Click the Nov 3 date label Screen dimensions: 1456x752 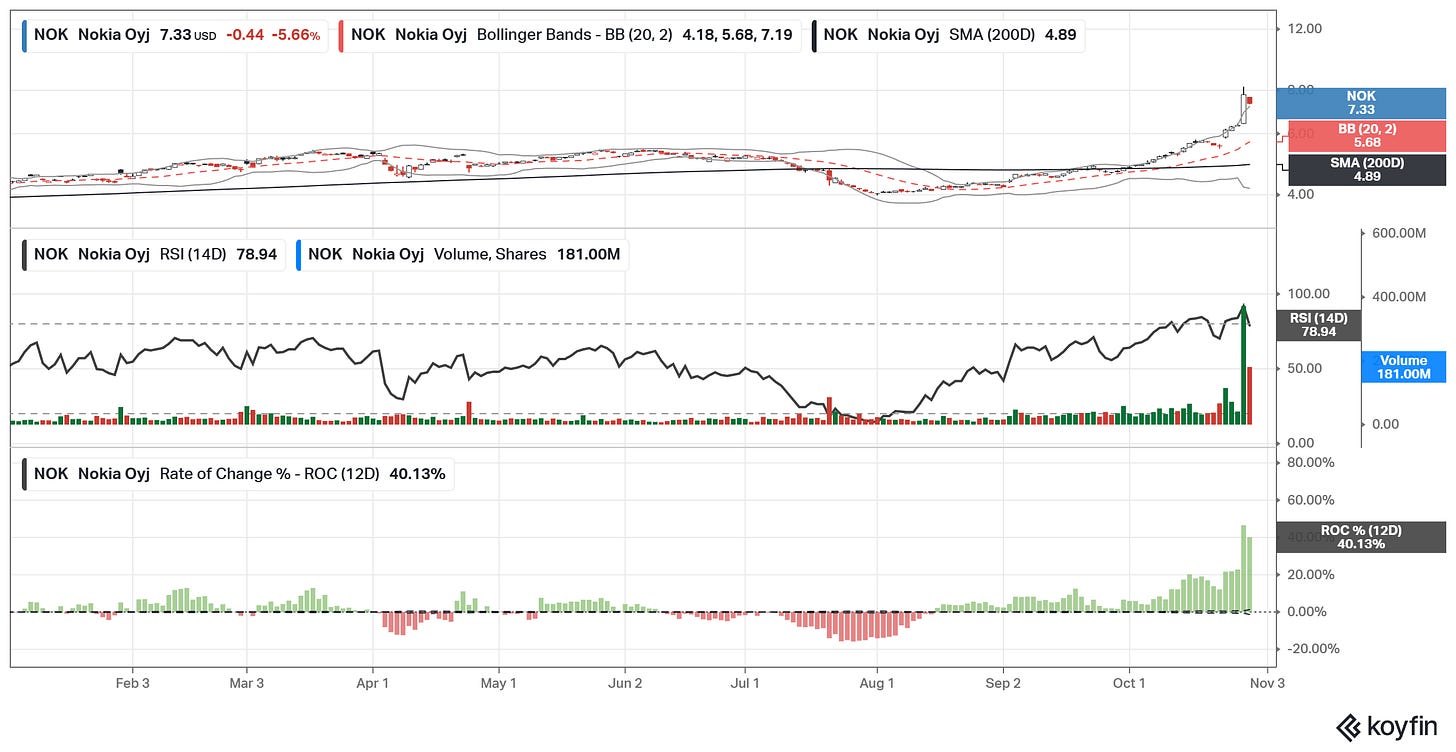[x=1268, y=683]
